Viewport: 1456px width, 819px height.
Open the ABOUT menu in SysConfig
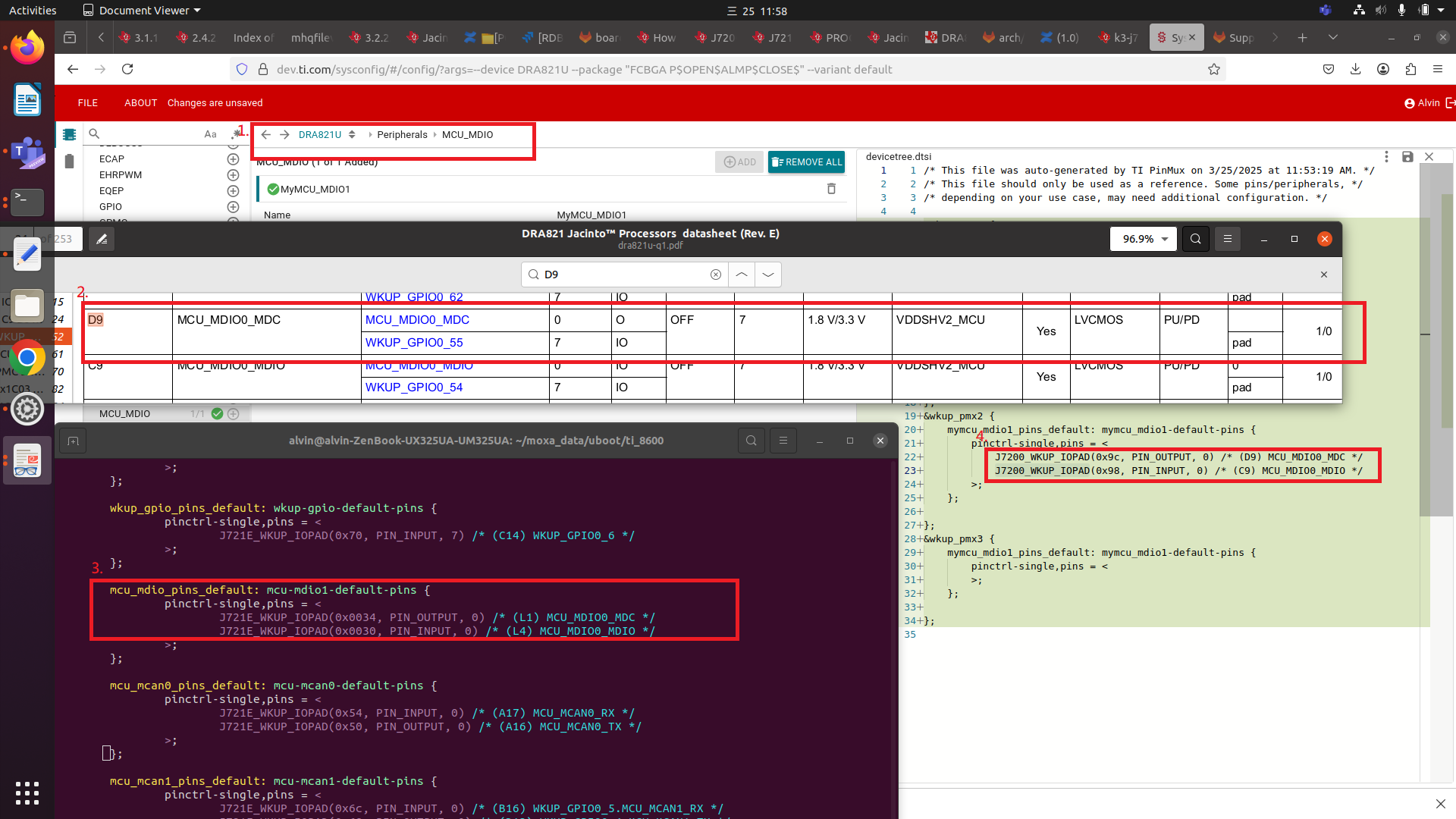coord(140,103)
